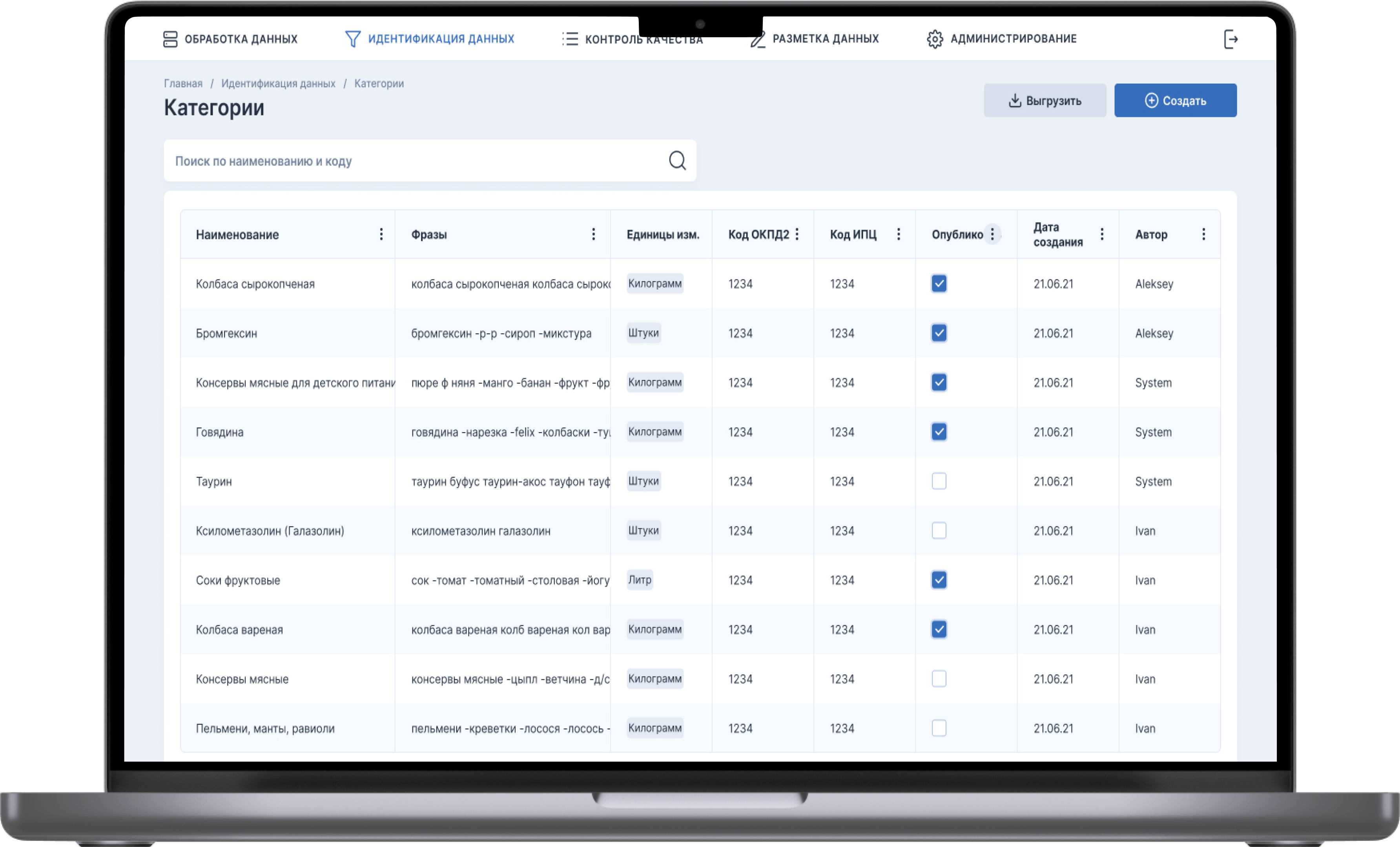Image resolution: width=1400 pixels, height=847 pixels.
Task: Click the list icon beside Контроль качества
Action: [x=570, y=39]
